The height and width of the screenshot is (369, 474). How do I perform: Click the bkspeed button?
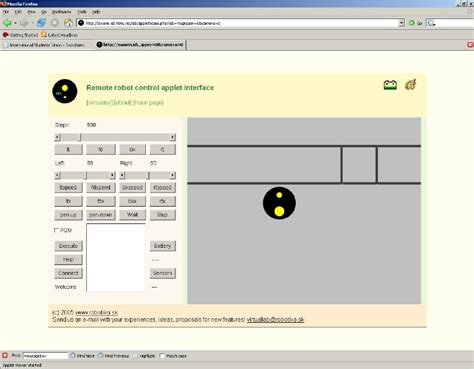click(132, 187)
